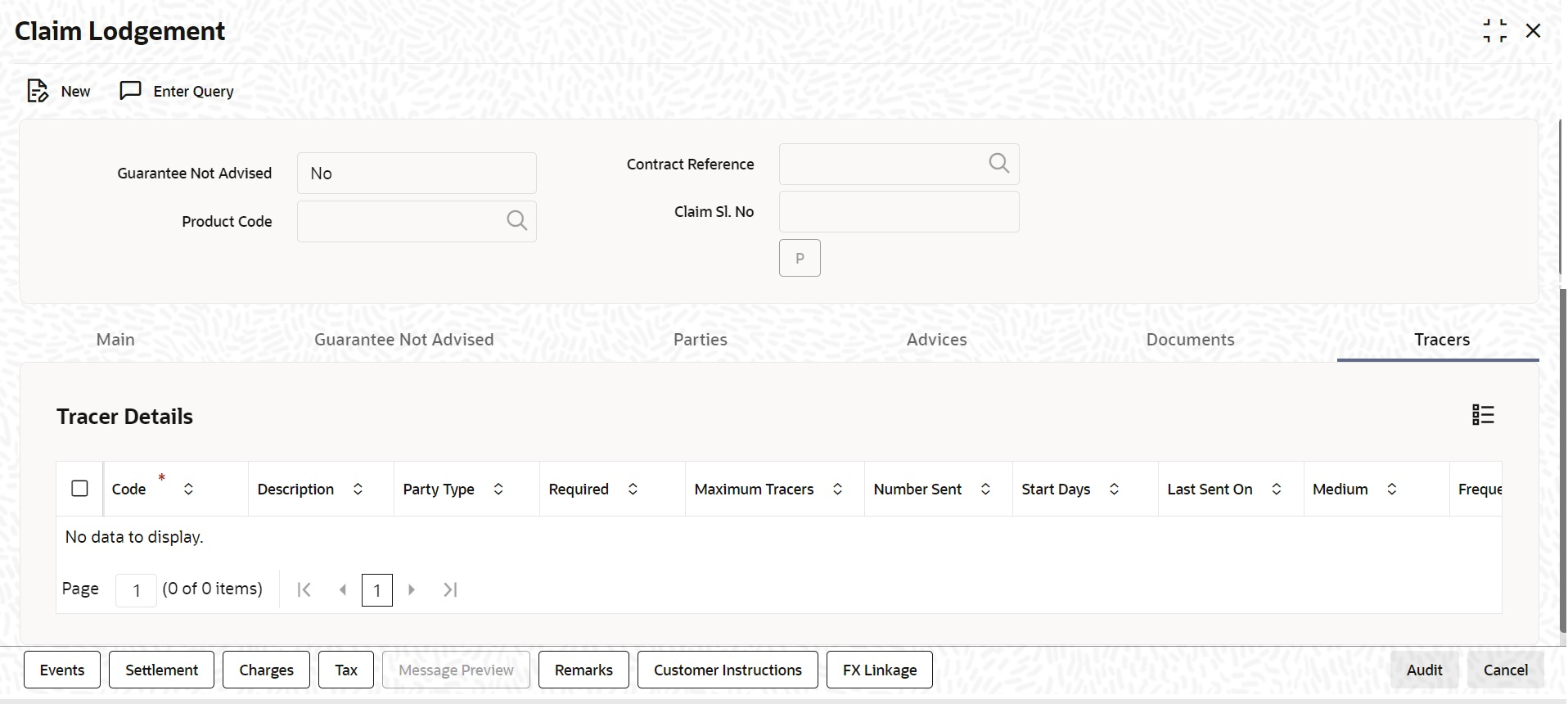Sort by Maximum Tracers column arrows

pos(837,489)
